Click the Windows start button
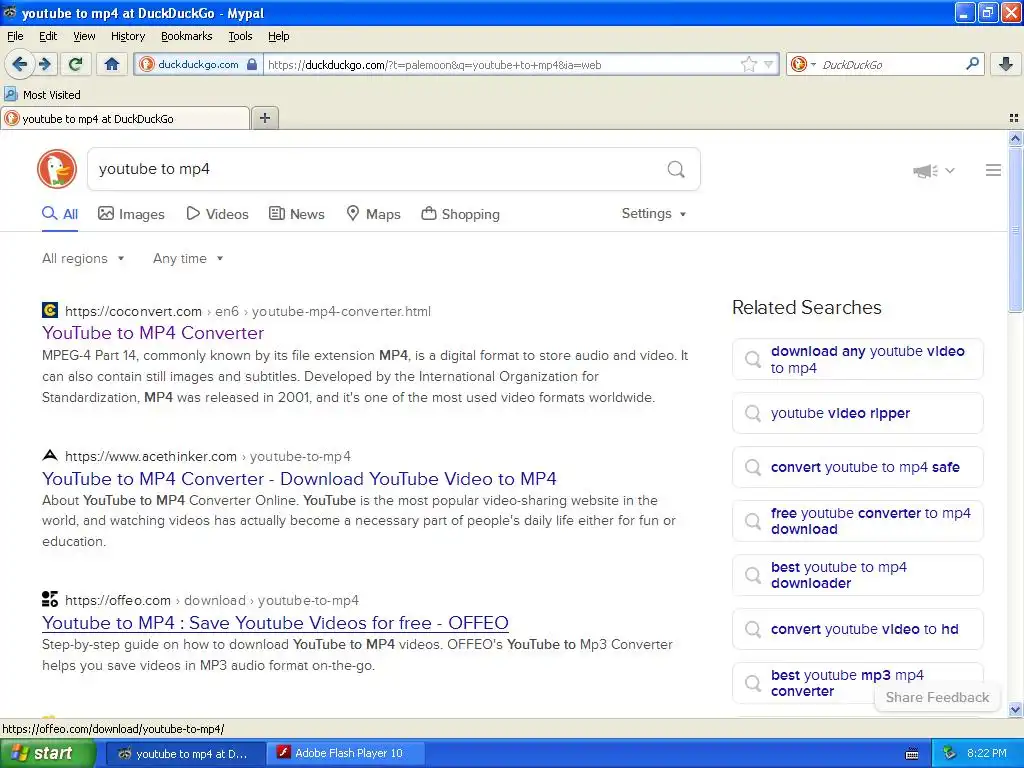The width and height of the screenshot is (1024, 768). (x=47, y=753)
